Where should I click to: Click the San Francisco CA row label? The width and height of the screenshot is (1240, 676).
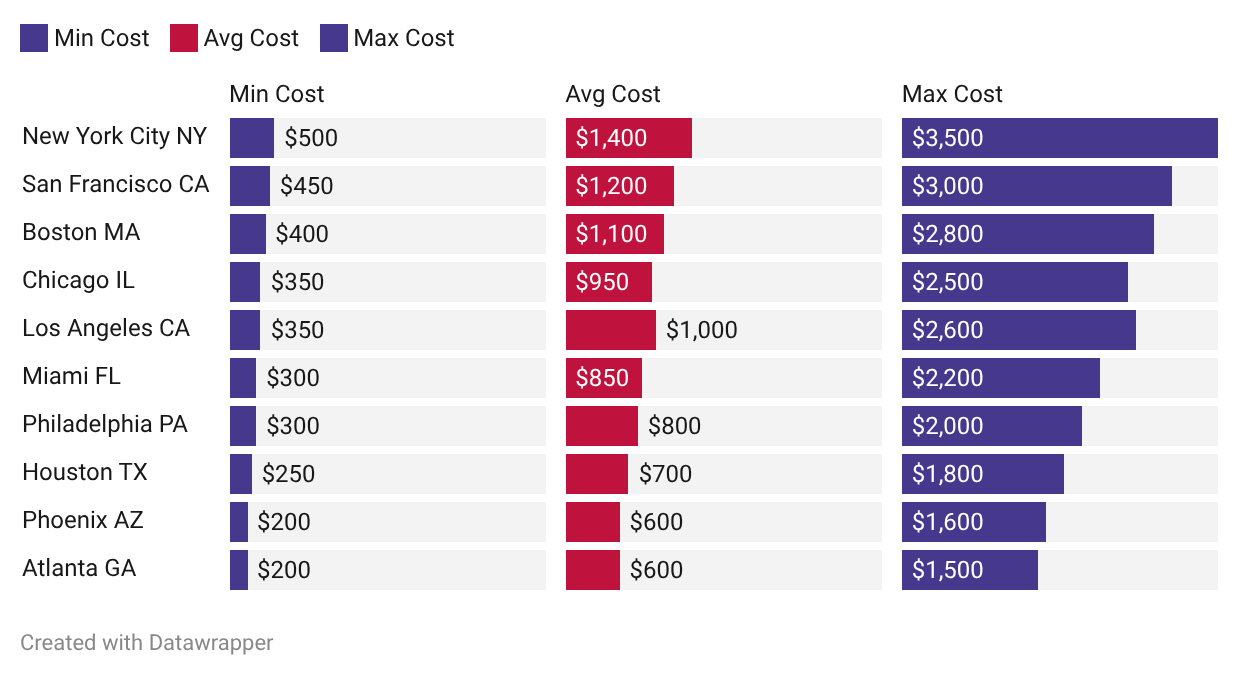(116, 184)
